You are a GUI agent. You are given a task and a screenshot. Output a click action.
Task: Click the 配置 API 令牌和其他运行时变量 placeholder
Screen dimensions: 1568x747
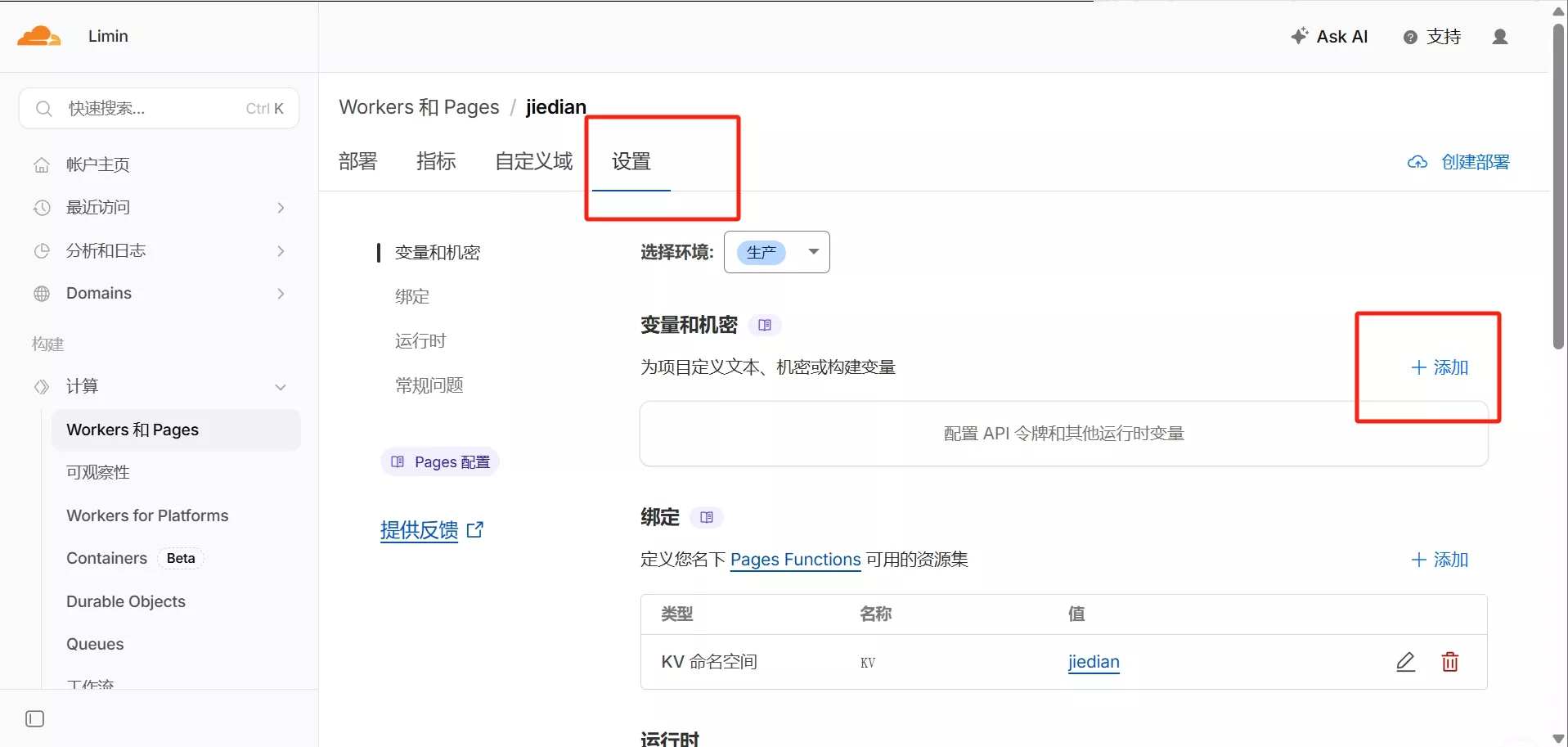(x=1064, y=434)
